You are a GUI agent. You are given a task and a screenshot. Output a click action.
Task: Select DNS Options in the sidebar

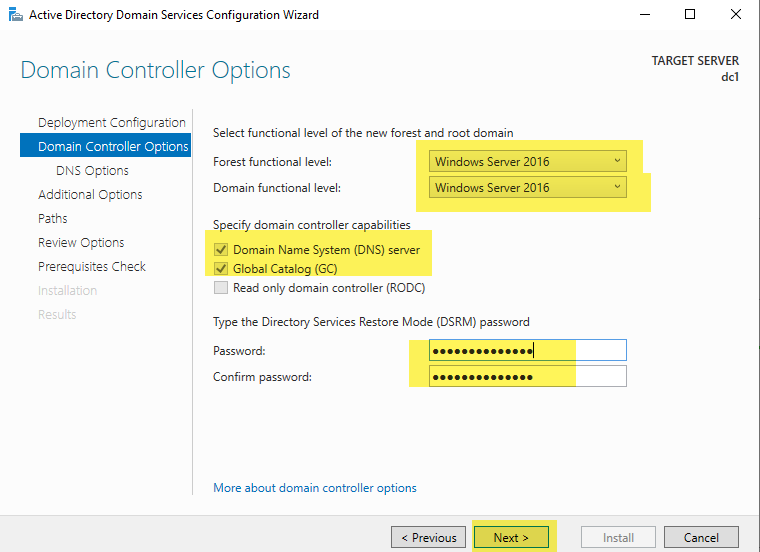(x=92, y=171)
